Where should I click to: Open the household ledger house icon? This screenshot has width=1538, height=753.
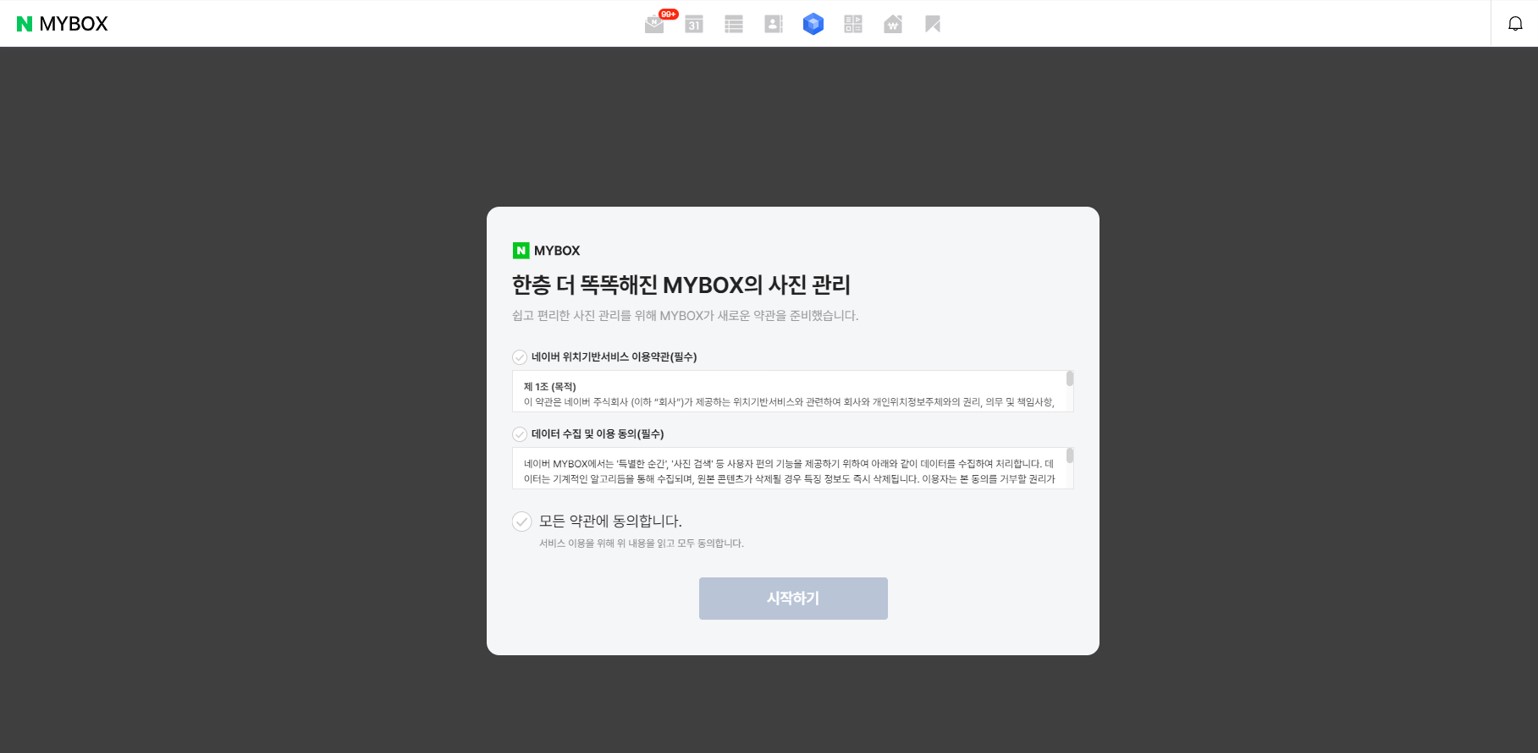click(x=893, y=24)
